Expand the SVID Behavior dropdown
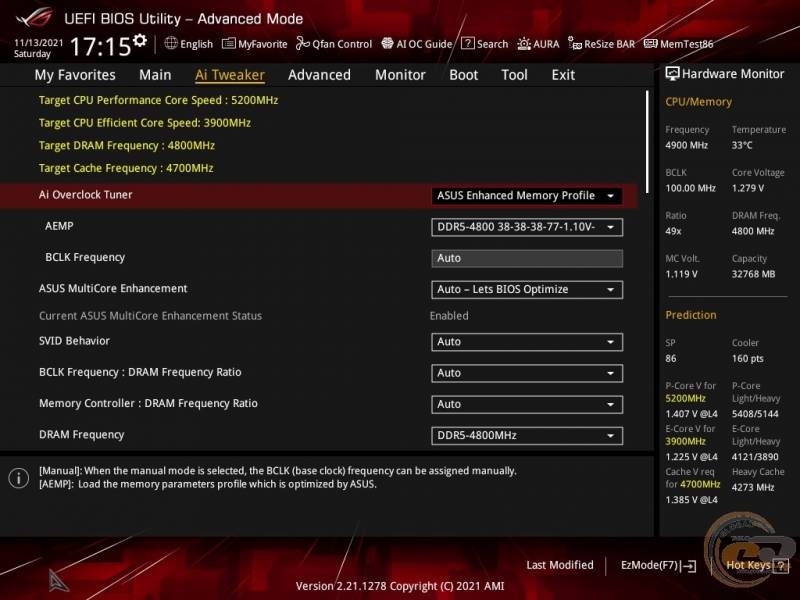The height and width of the screenshot is (600, 800). coord(527,342)
